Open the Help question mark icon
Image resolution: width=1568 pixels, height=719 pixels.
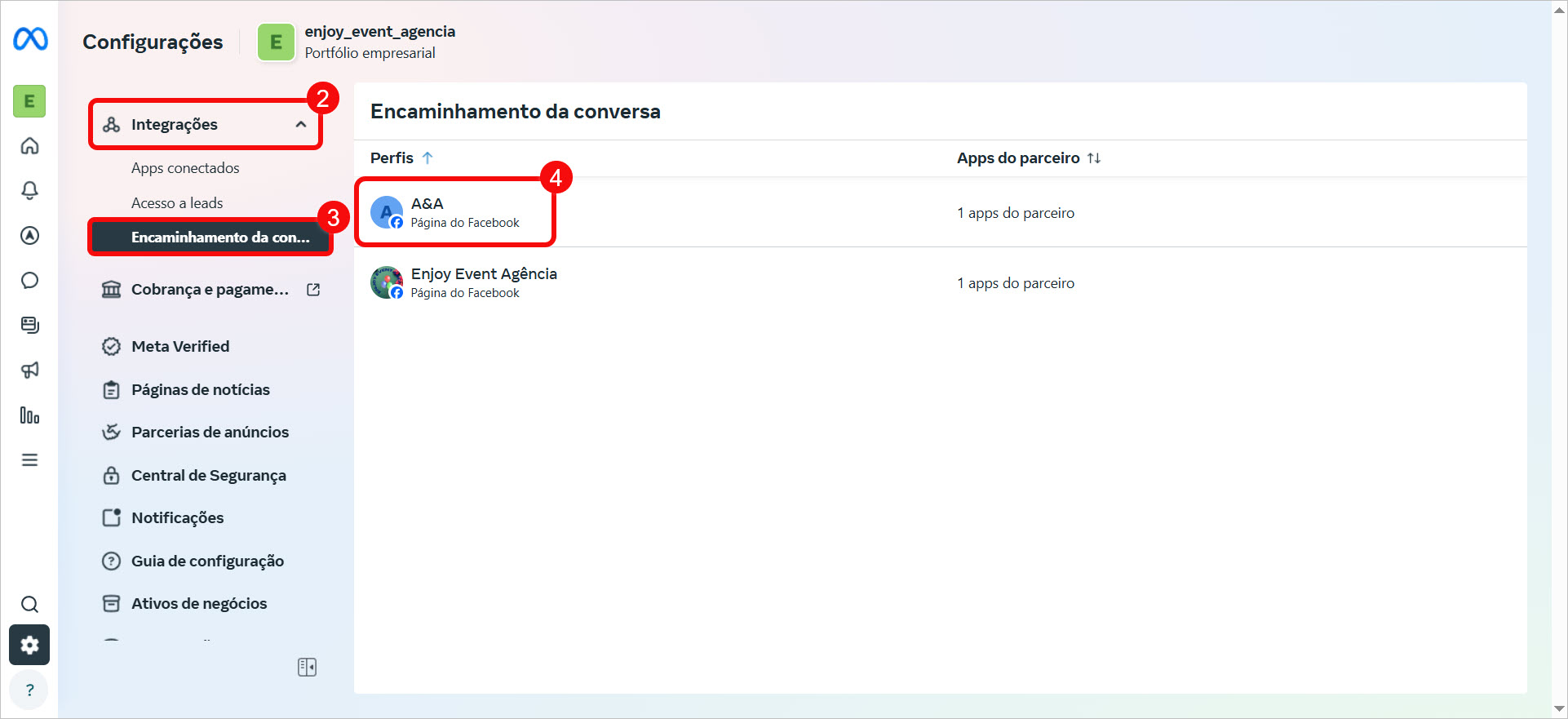[29, 690]
